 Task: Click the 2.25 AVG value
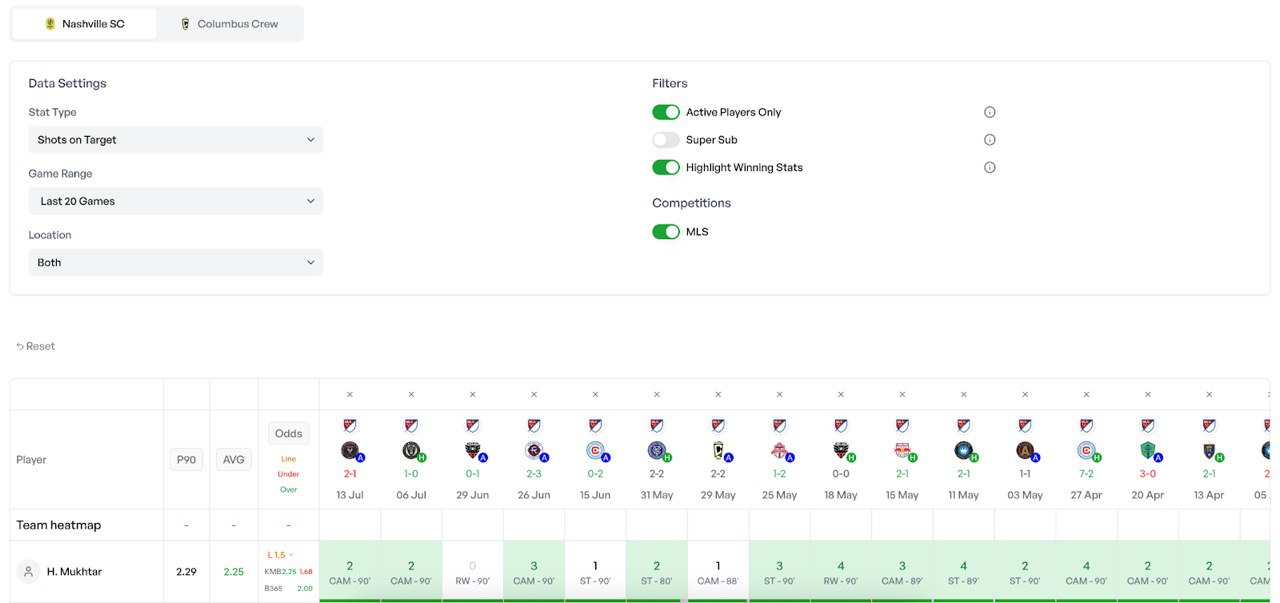(x=234, y=572)
